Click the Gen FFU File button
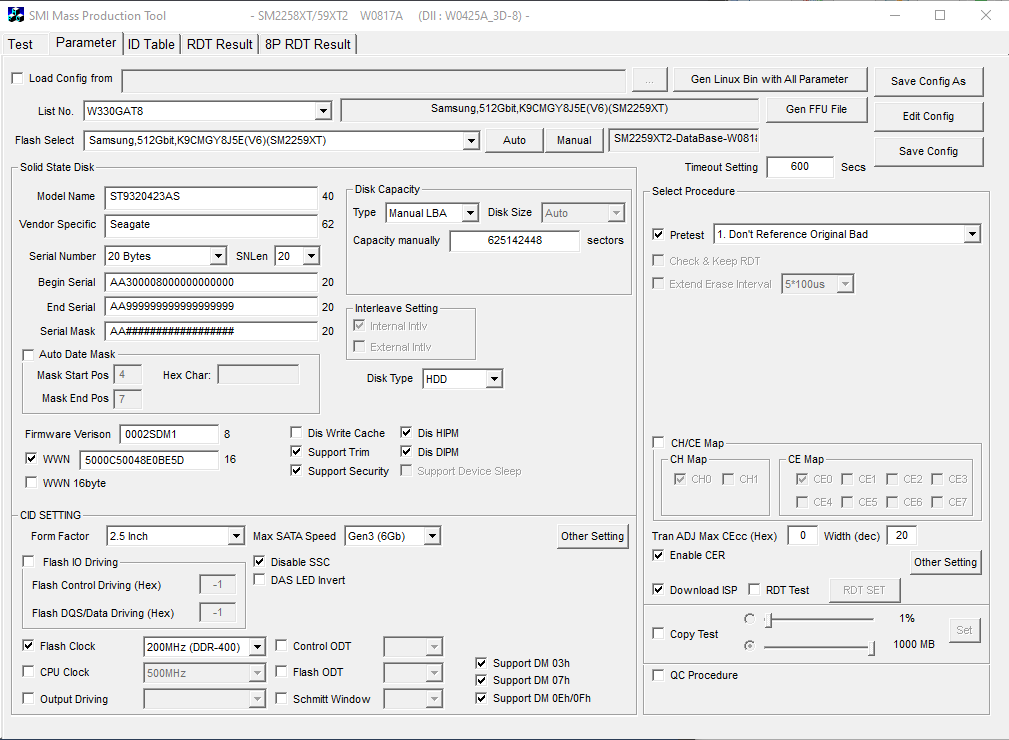The image size is (1009, 740). click(x=818, y=110)
